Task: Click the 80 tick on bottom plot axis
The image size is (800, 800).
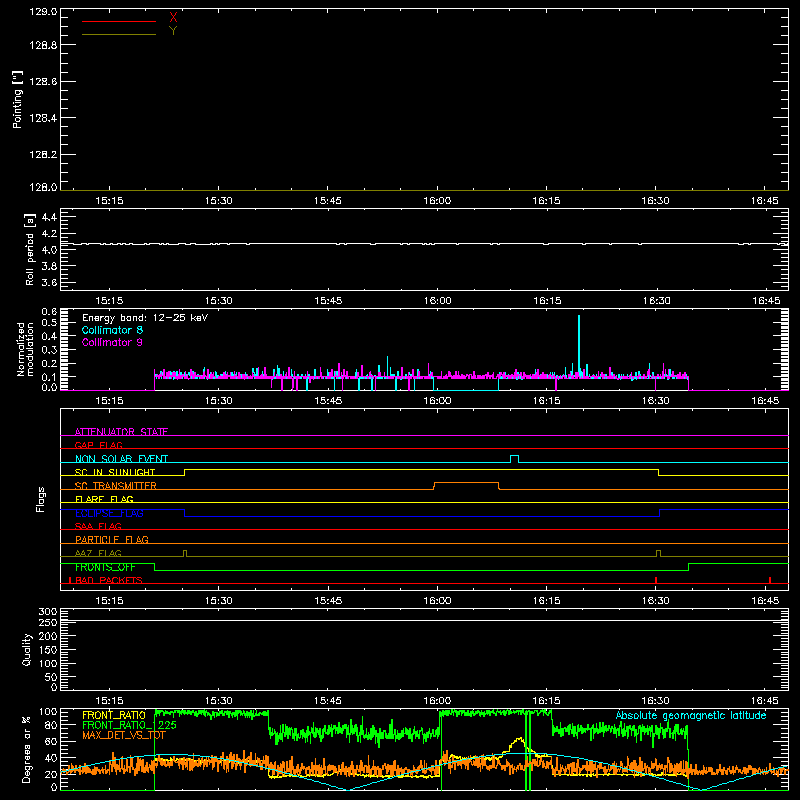Action: [51, 724]
